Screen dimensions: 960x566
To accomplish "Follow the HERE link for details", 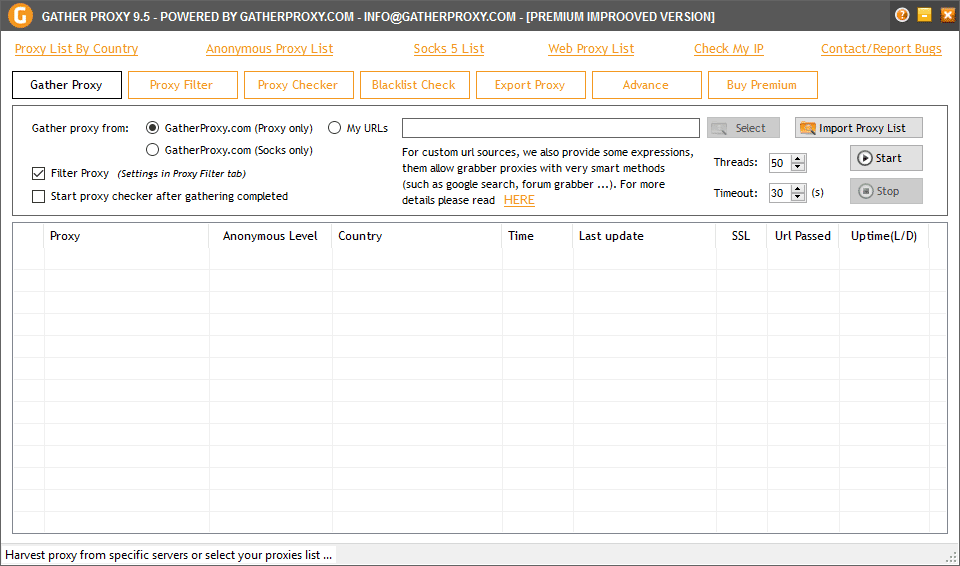I will coord(519,200).
